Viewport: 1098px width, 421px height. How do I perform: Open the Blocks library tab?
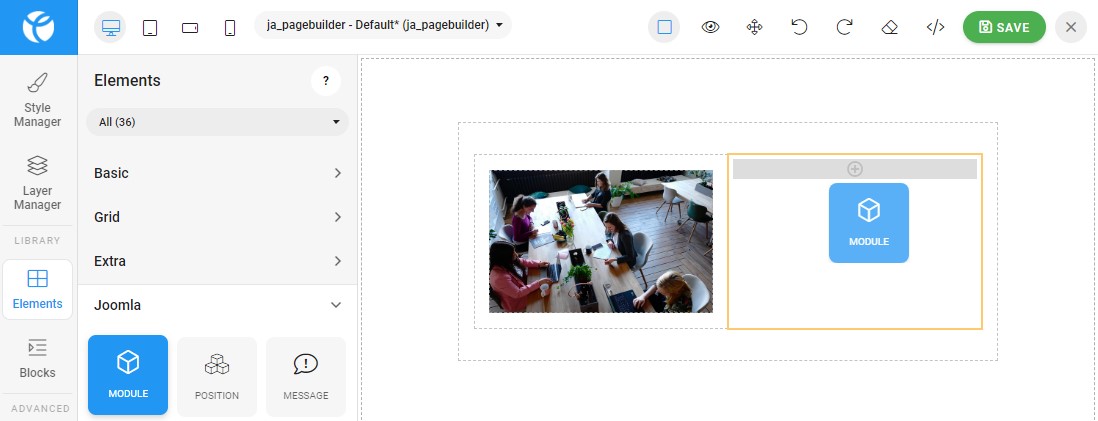pyautogui.click(x=38, y=358)
